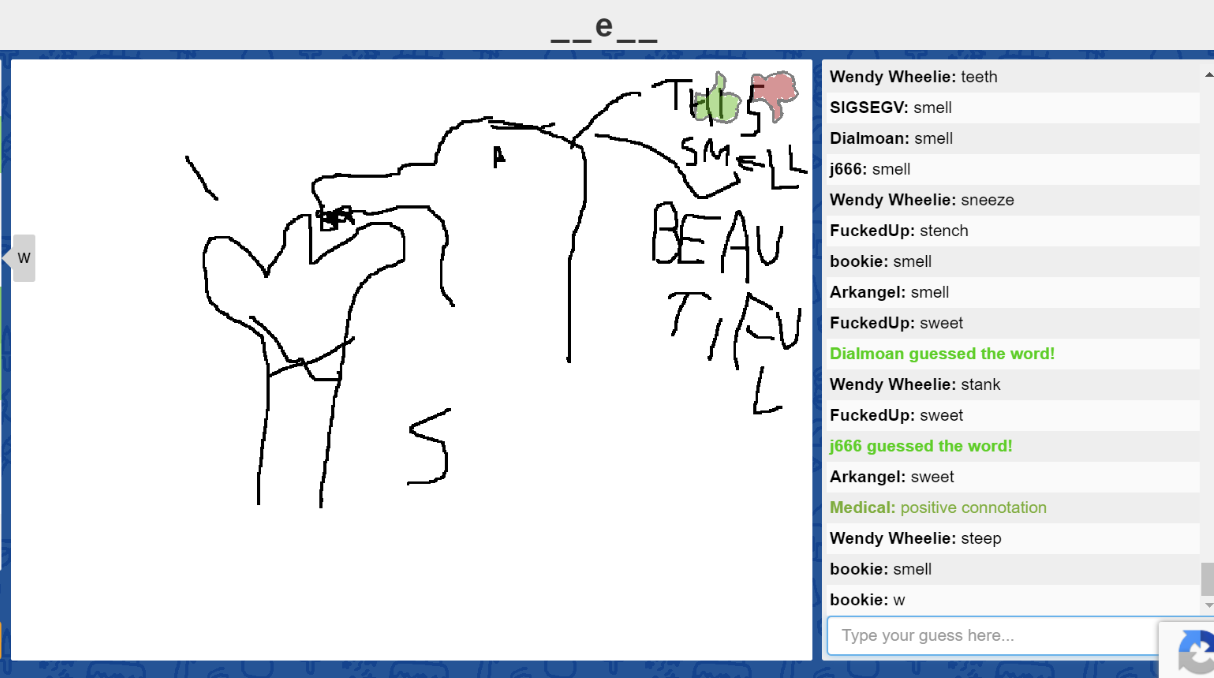Click the large drawn 'S' on canvas
Viewport: 1214px width, 678px height.
(x=430, y=447)
